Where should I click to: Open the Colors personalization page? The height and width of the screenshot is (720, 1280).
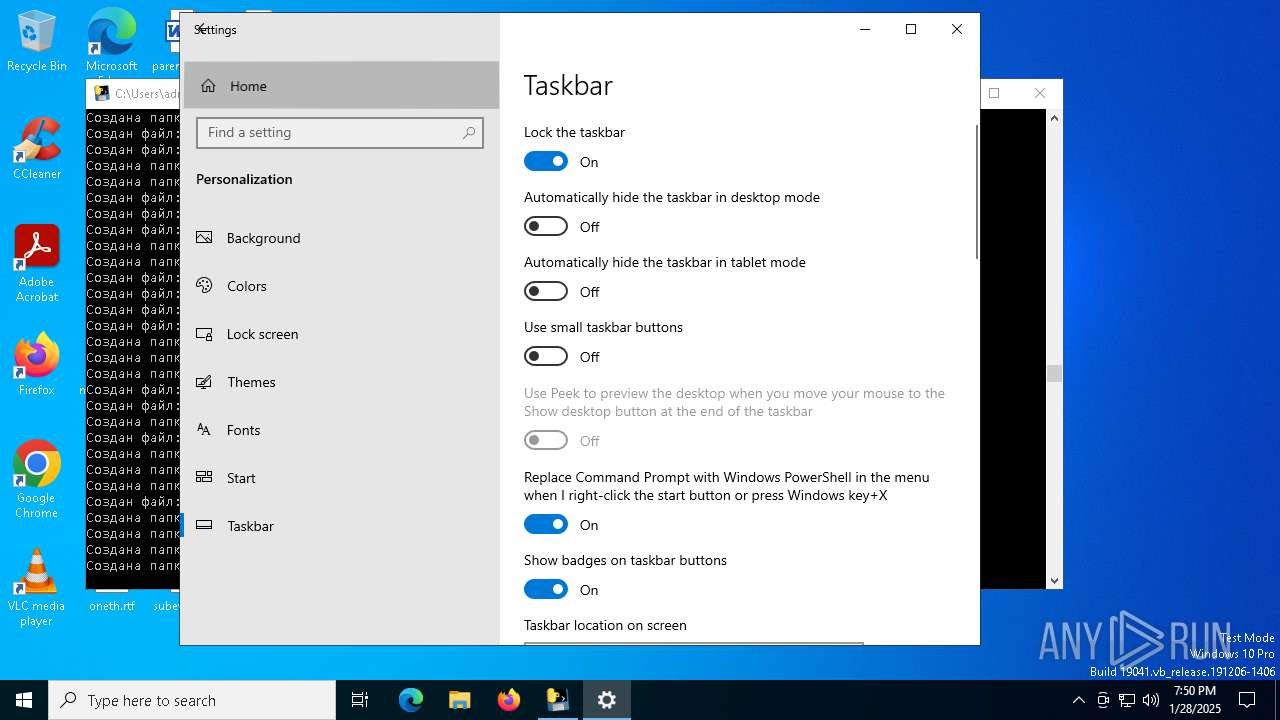point(340,286)
